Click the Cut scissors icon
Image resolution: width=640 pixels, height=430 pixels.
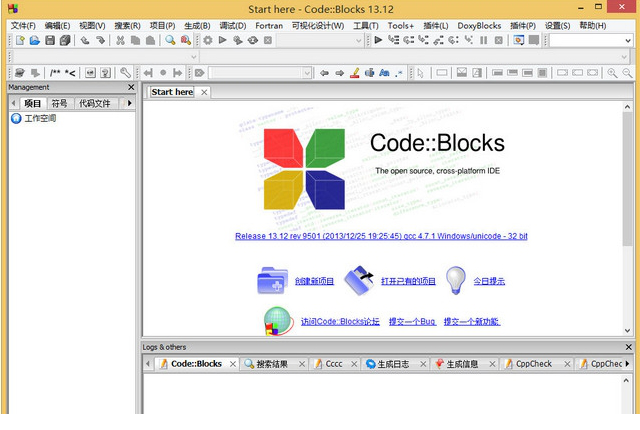(x=120, y=40)
